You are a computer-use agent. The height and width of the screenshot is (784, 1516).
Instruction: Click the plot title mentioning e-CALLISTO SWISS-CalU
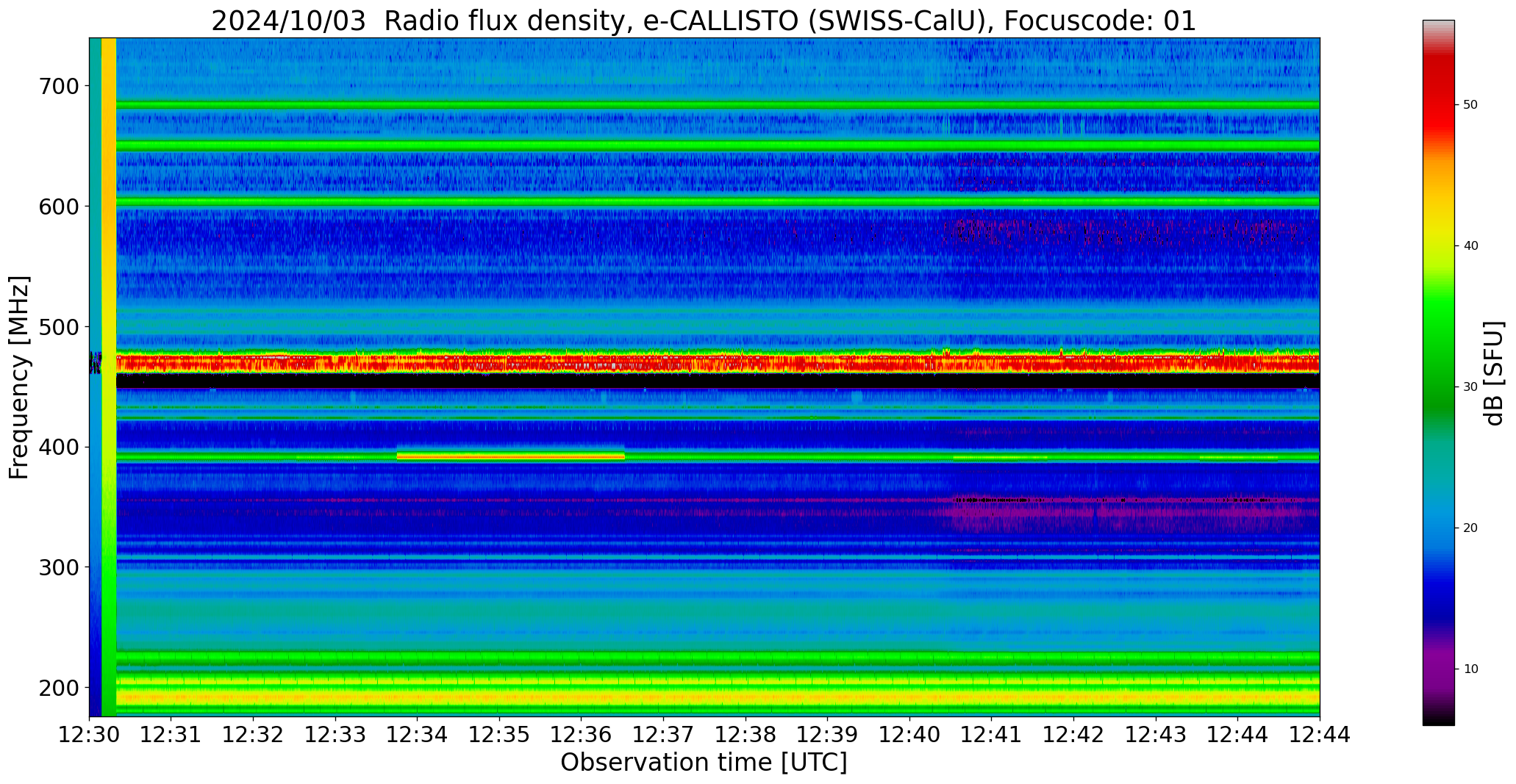704,21
